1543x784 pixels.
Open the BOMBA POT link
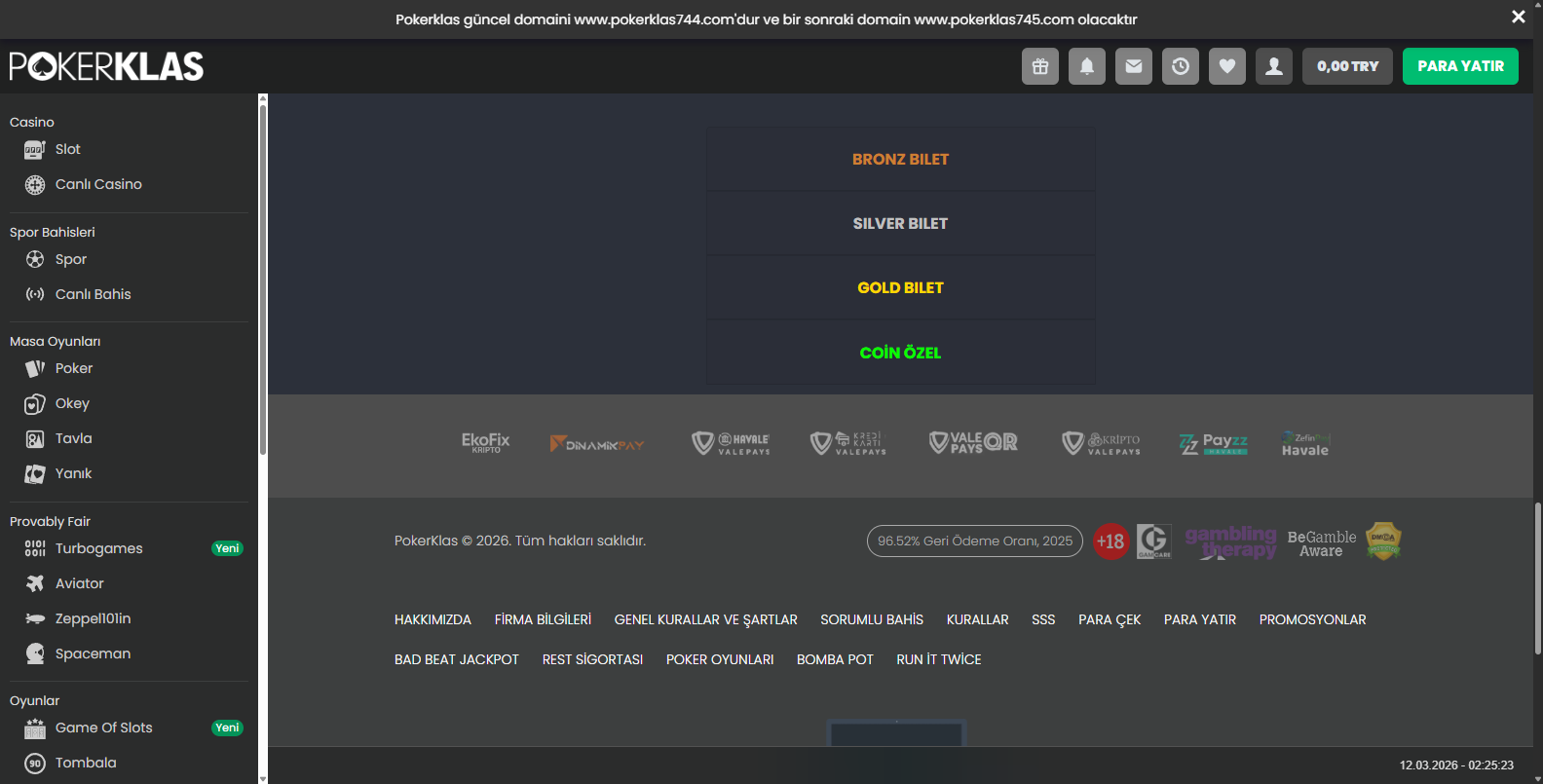(835, 659)
